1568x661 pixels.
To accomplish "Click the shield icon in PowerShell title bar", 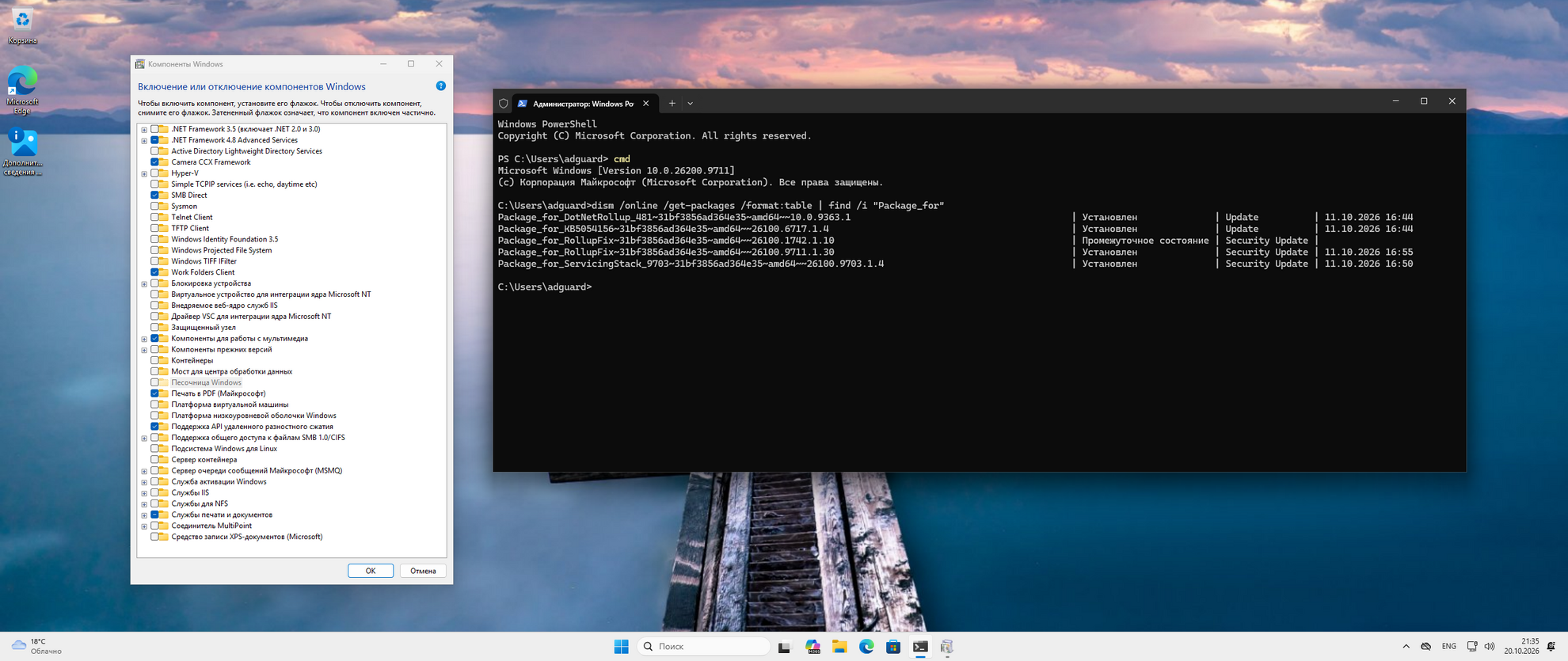I will [x=503, y=103].
